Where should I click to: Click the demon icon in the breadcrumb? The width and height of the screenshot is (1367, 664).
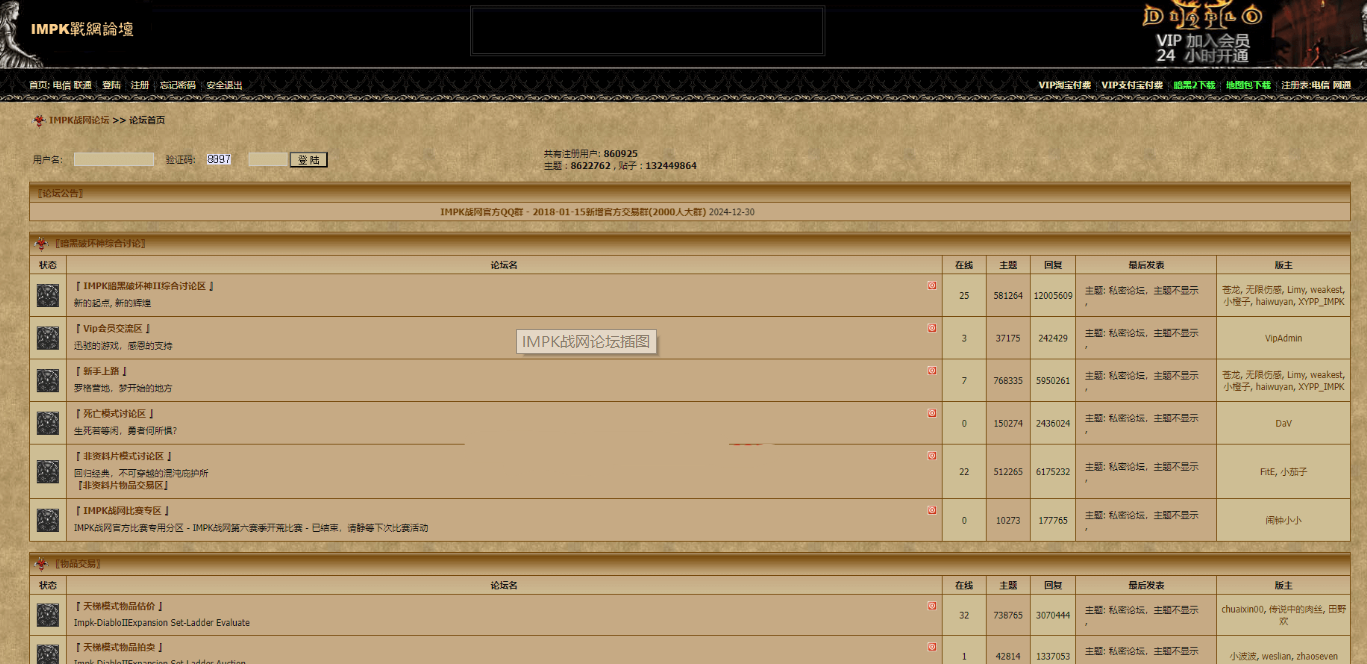(x=39, y=120)
